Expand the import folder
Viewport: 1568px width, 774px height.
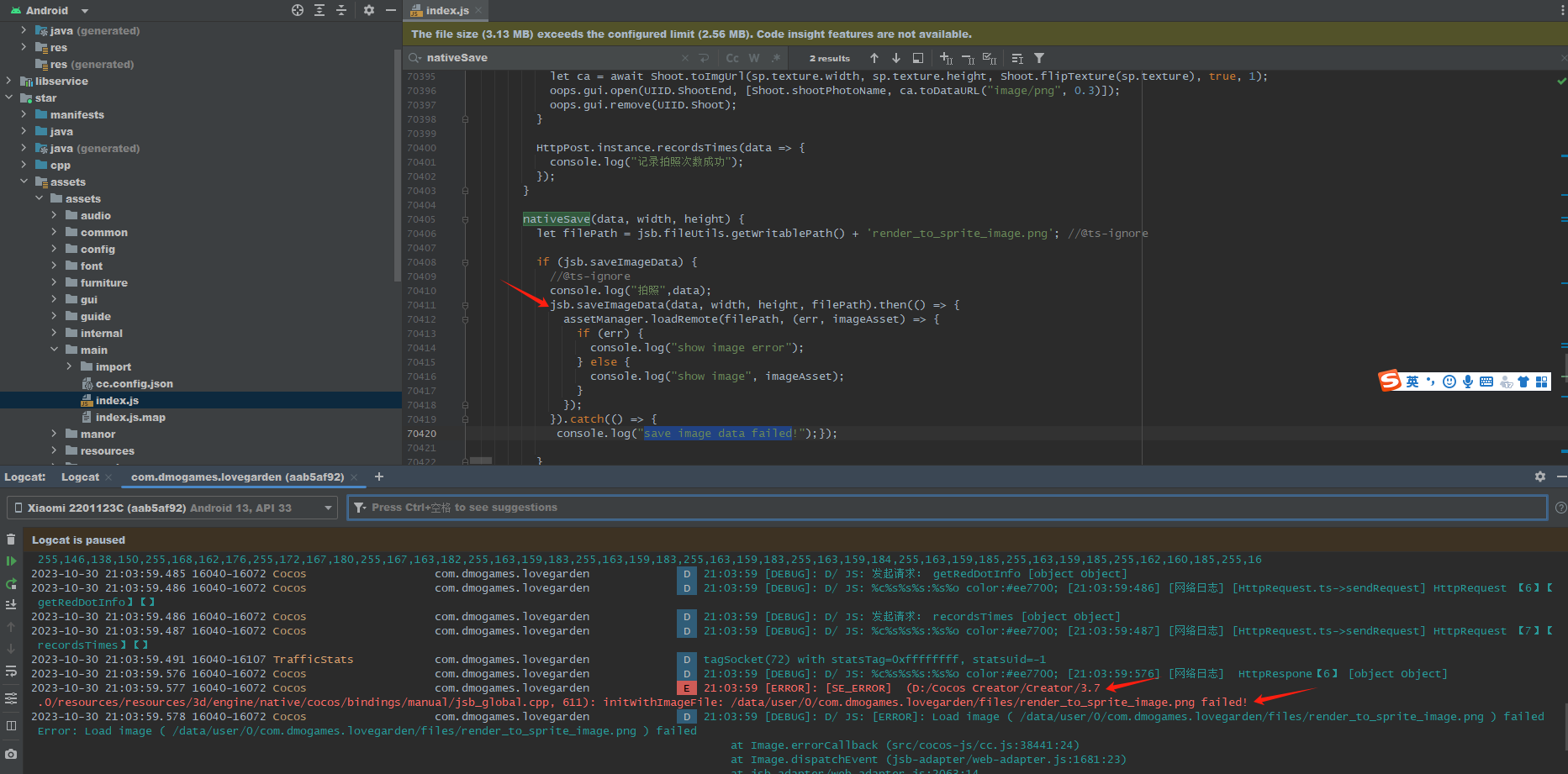(69, 367)
